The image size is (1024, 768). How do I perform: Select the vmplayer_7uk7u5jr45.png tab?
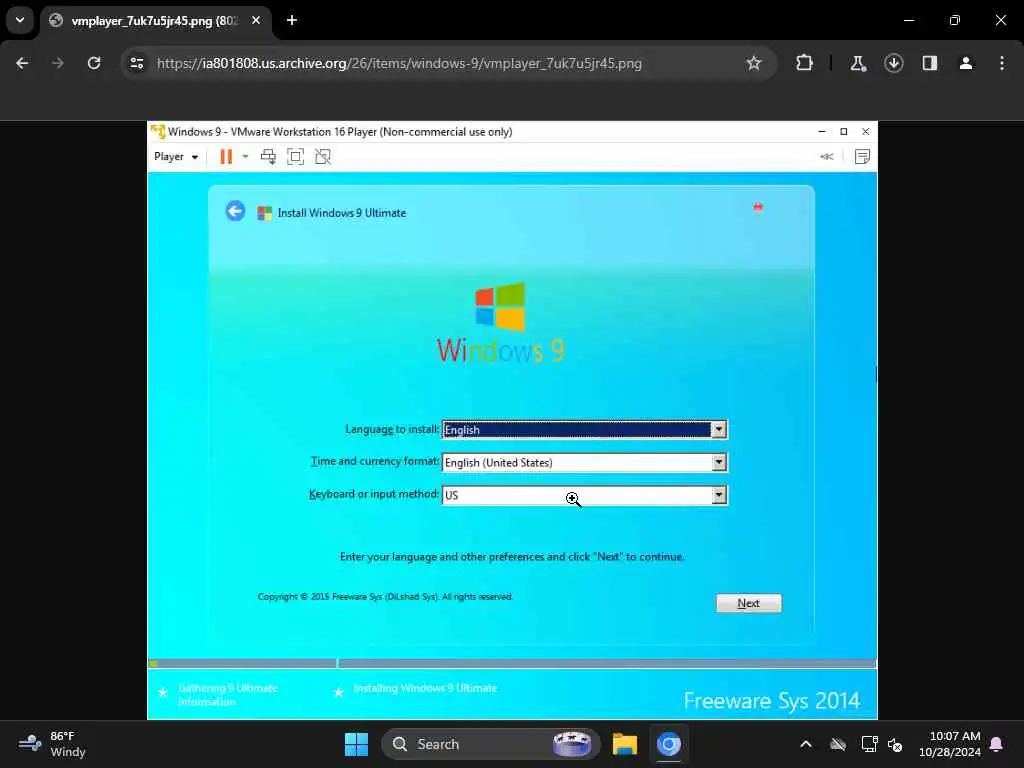coord(155,21)
